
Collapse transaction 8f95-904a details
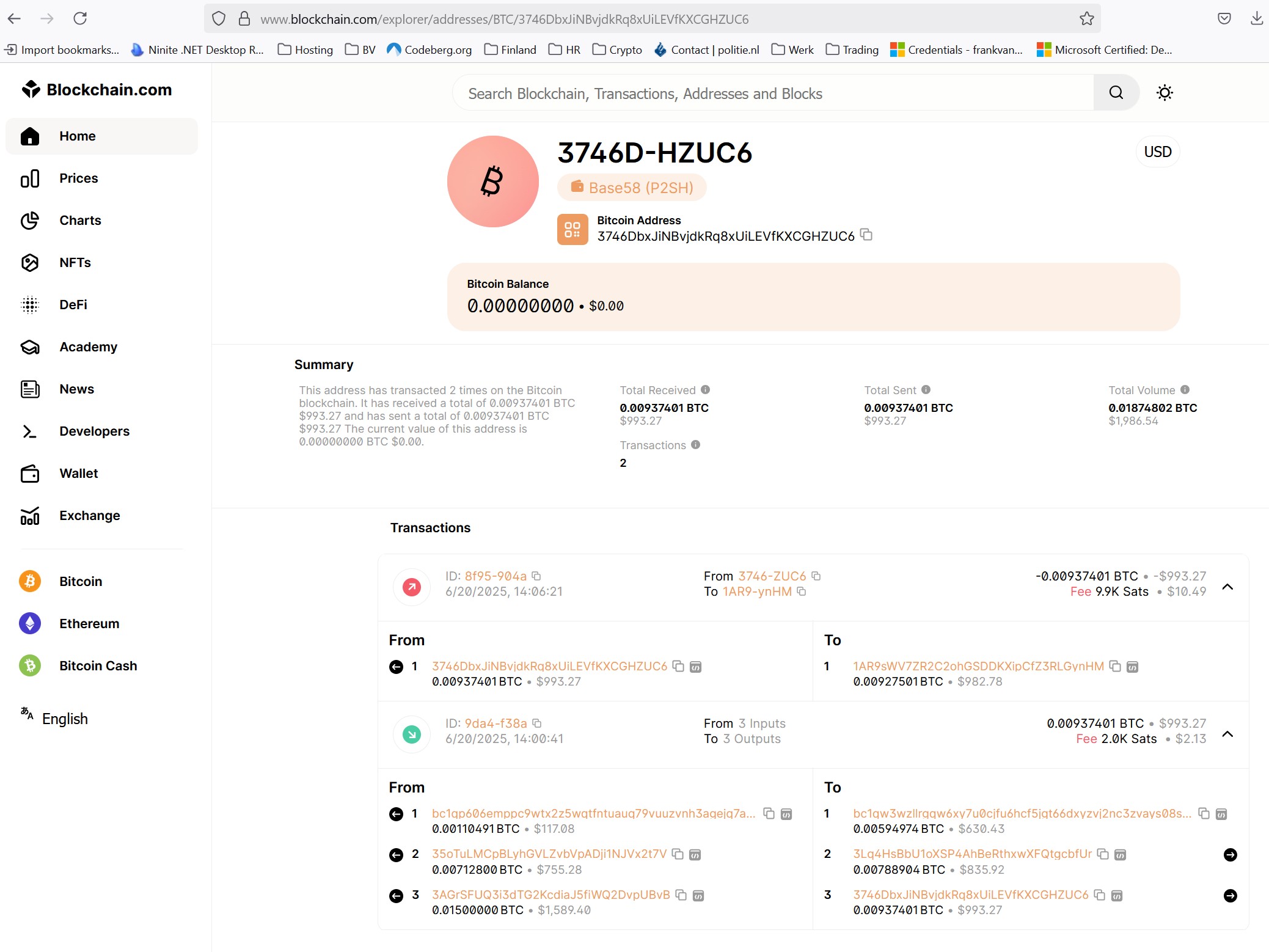(x=1229, y=586)
